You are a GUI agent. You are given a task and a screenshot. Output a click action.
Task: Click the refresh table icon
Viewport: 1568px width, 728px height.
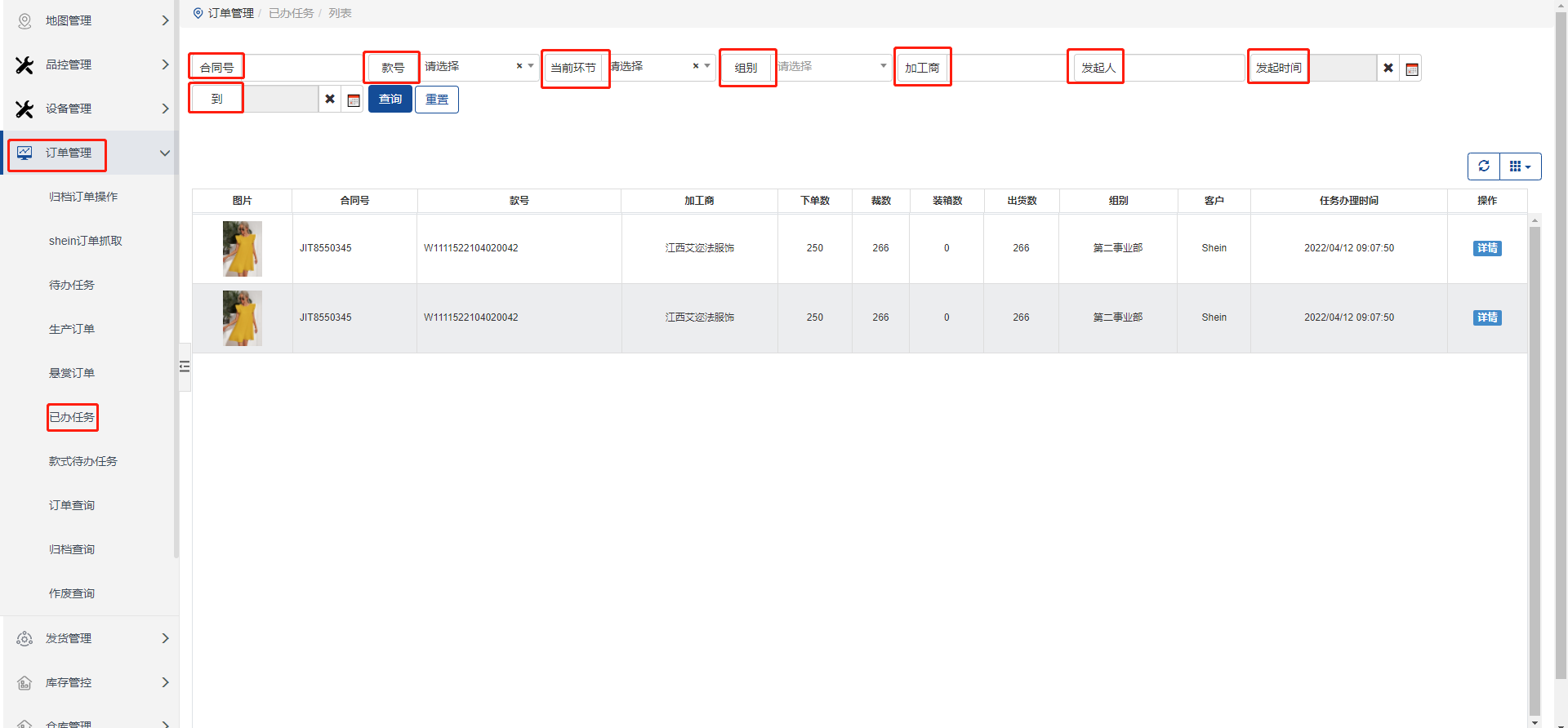click(x=1484, y=166)
